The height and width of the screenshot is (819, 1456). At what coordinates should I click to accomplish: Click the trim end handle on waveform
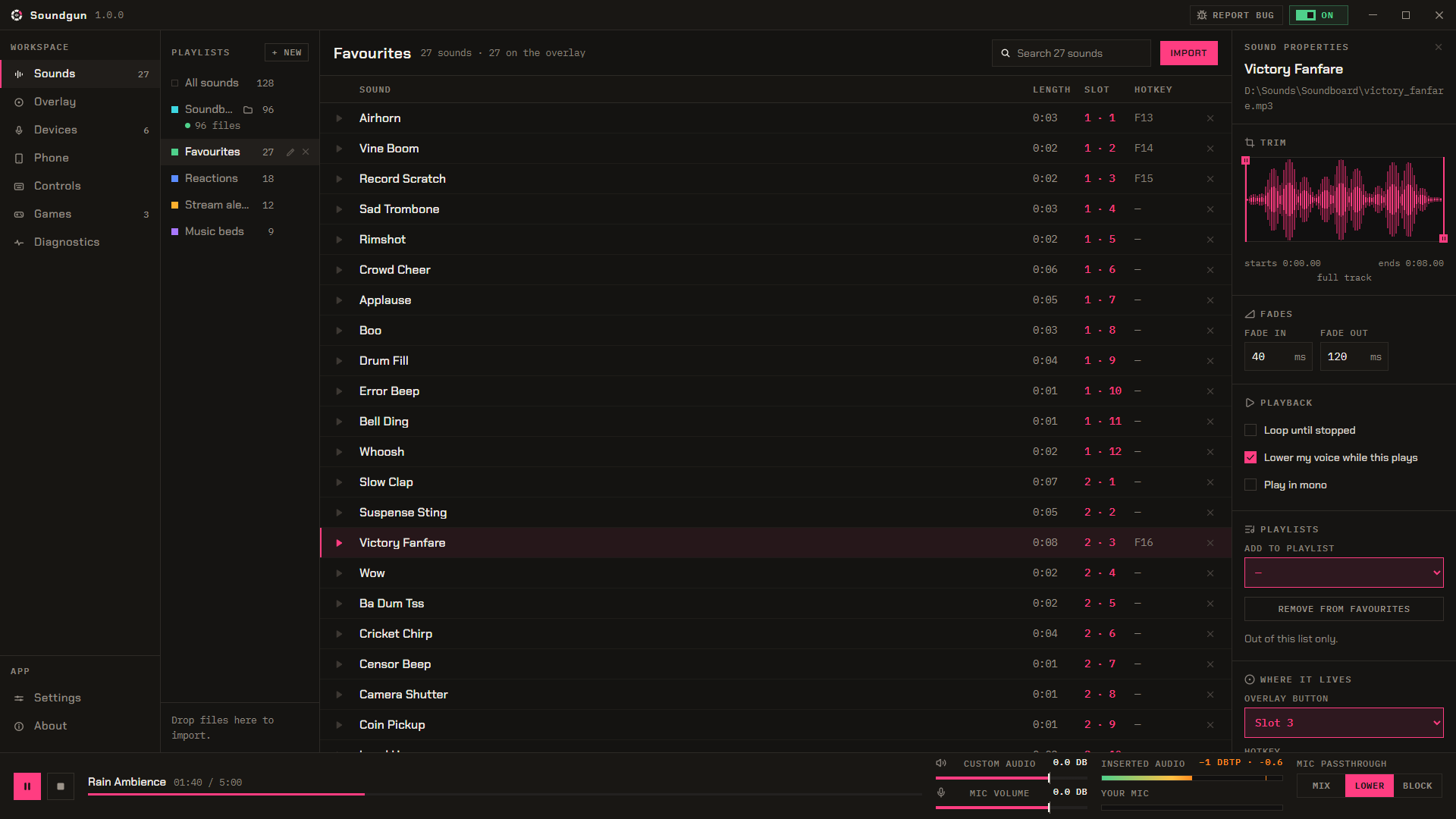click(1443, 239)
